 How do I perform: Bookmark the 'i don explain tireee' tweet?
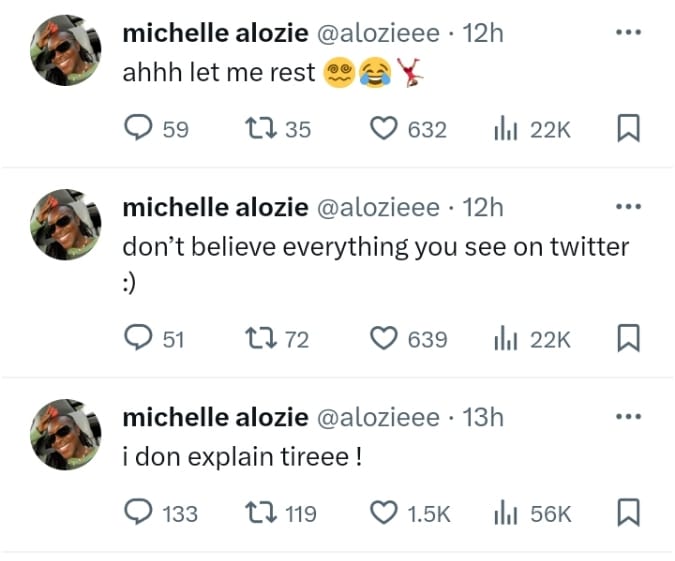click(629, 512)
